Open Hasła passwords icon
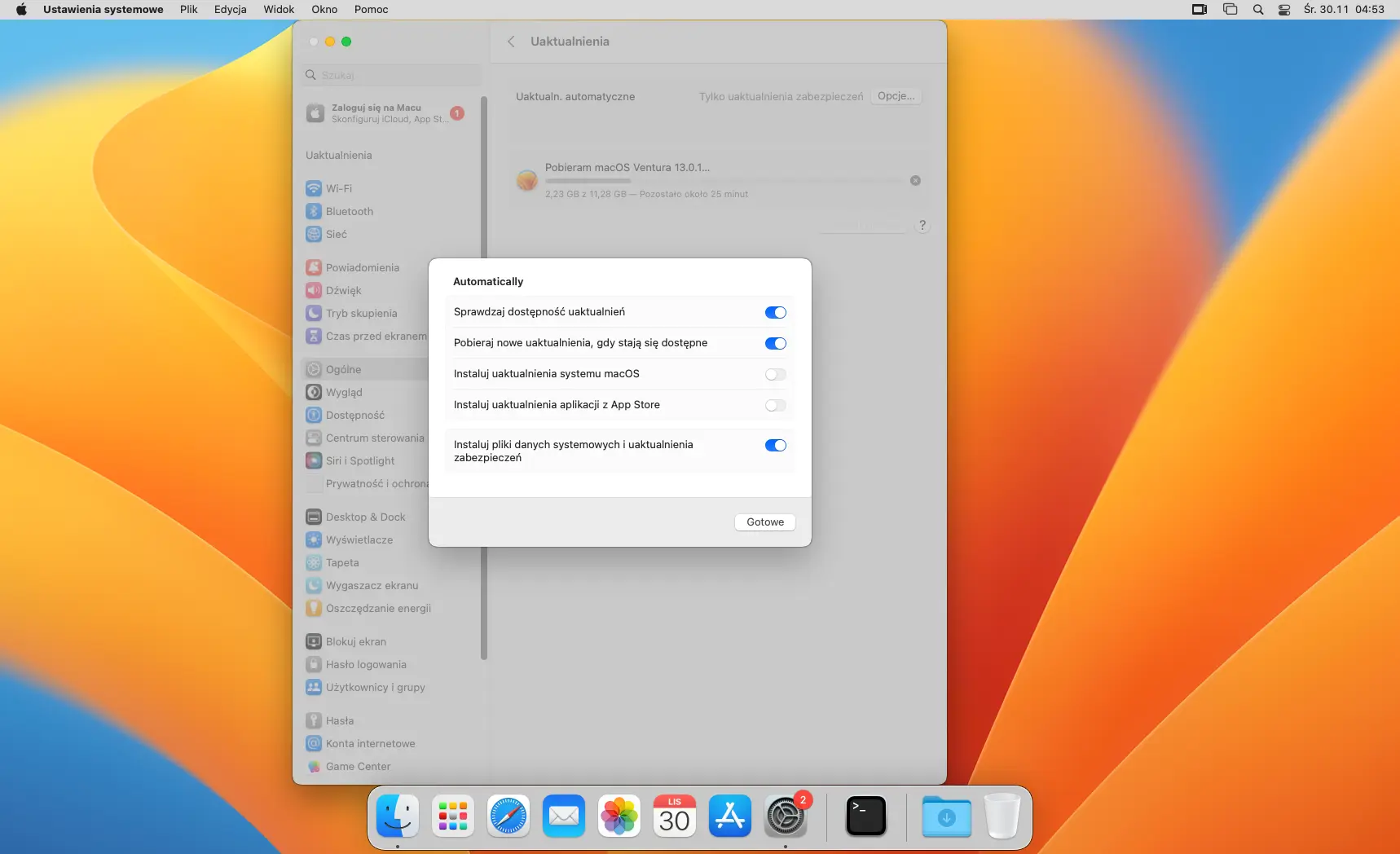Screen dimensions: 1400x854 pyautogui.click(x=314, y=720)
